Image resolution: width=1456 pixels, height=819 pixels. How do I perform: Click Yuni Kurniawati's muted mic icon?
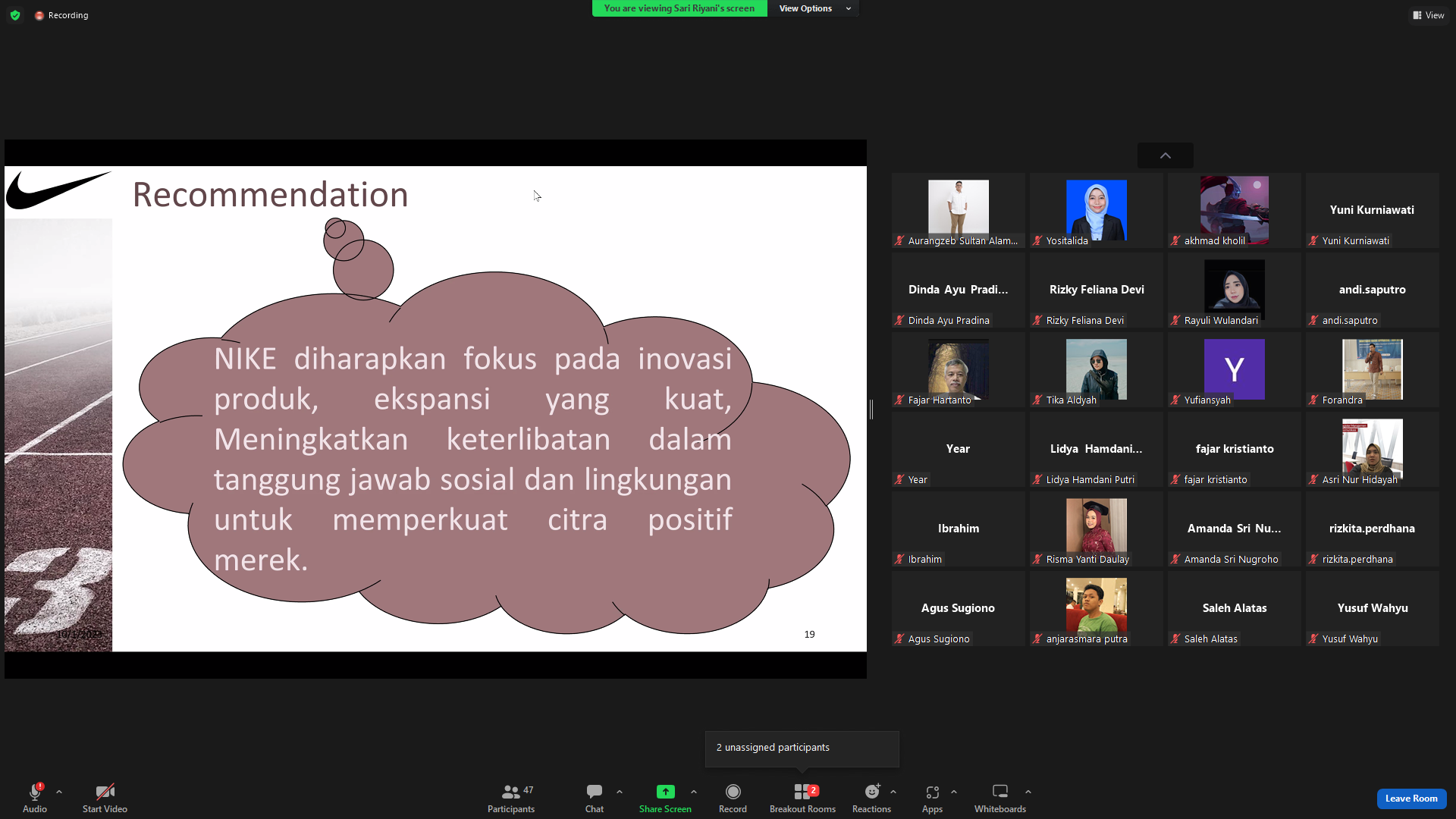click(1313, 241)
